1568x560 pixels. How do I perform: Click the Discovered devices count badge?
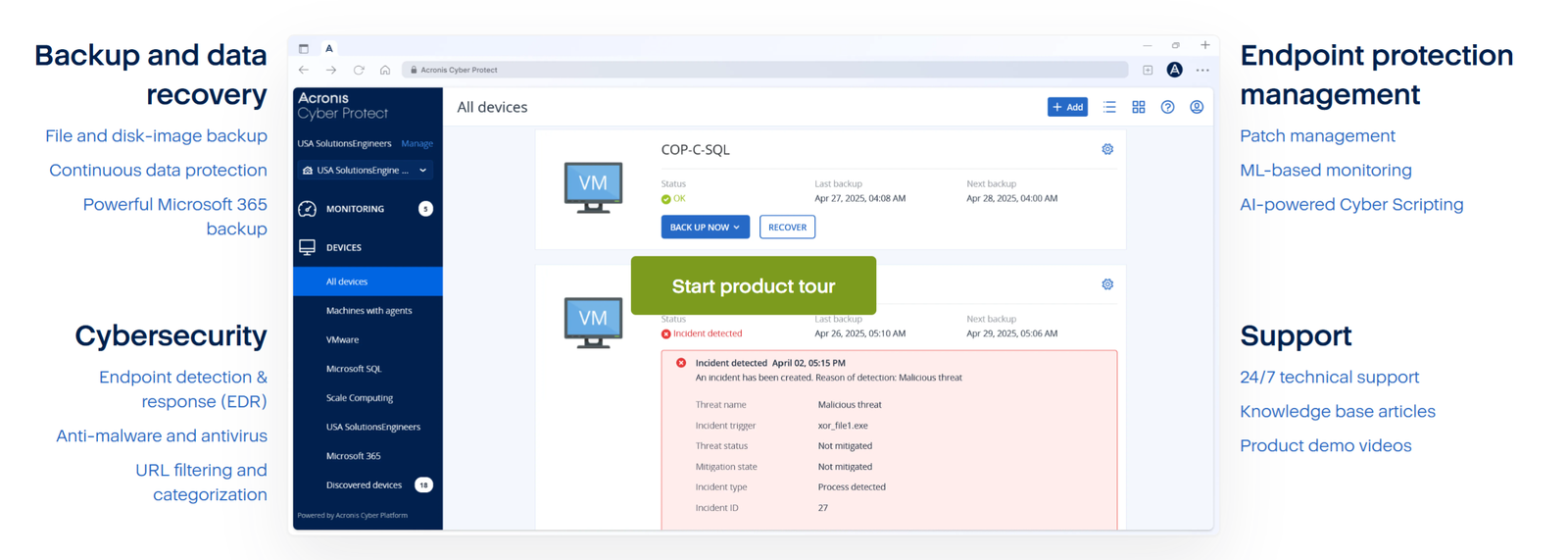pyautogui.click(x=423, y=484)
